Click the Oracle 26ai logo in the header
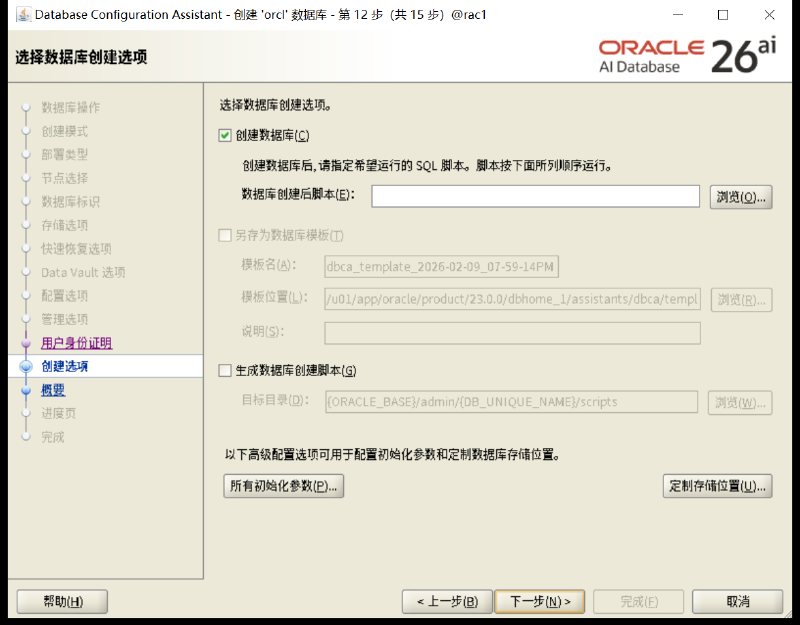 pyautogui.click(x=687, y=55)
